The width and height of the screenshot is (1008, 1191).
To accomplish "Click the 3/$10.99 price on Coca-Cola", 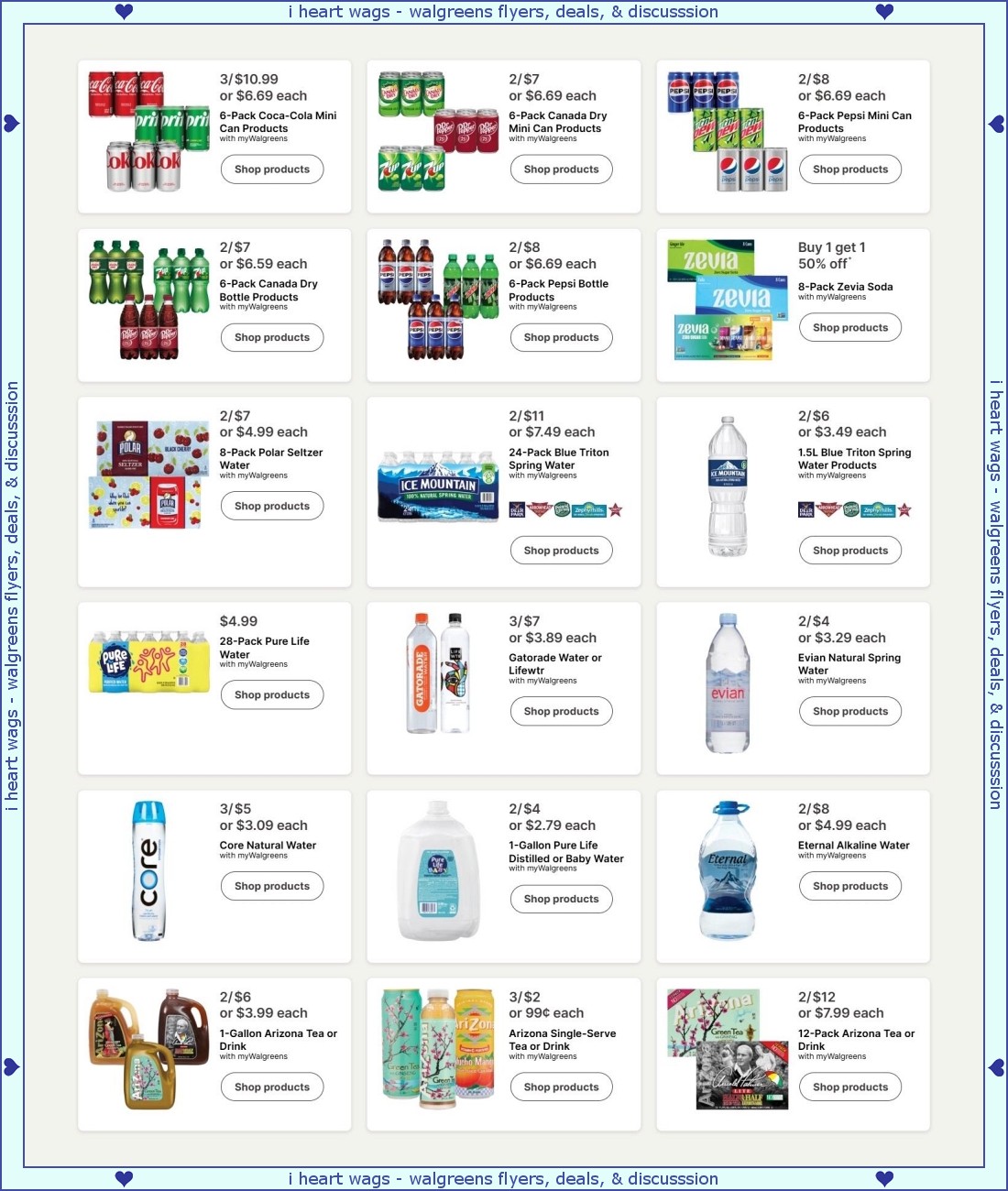I will click(x=248, y=80).
